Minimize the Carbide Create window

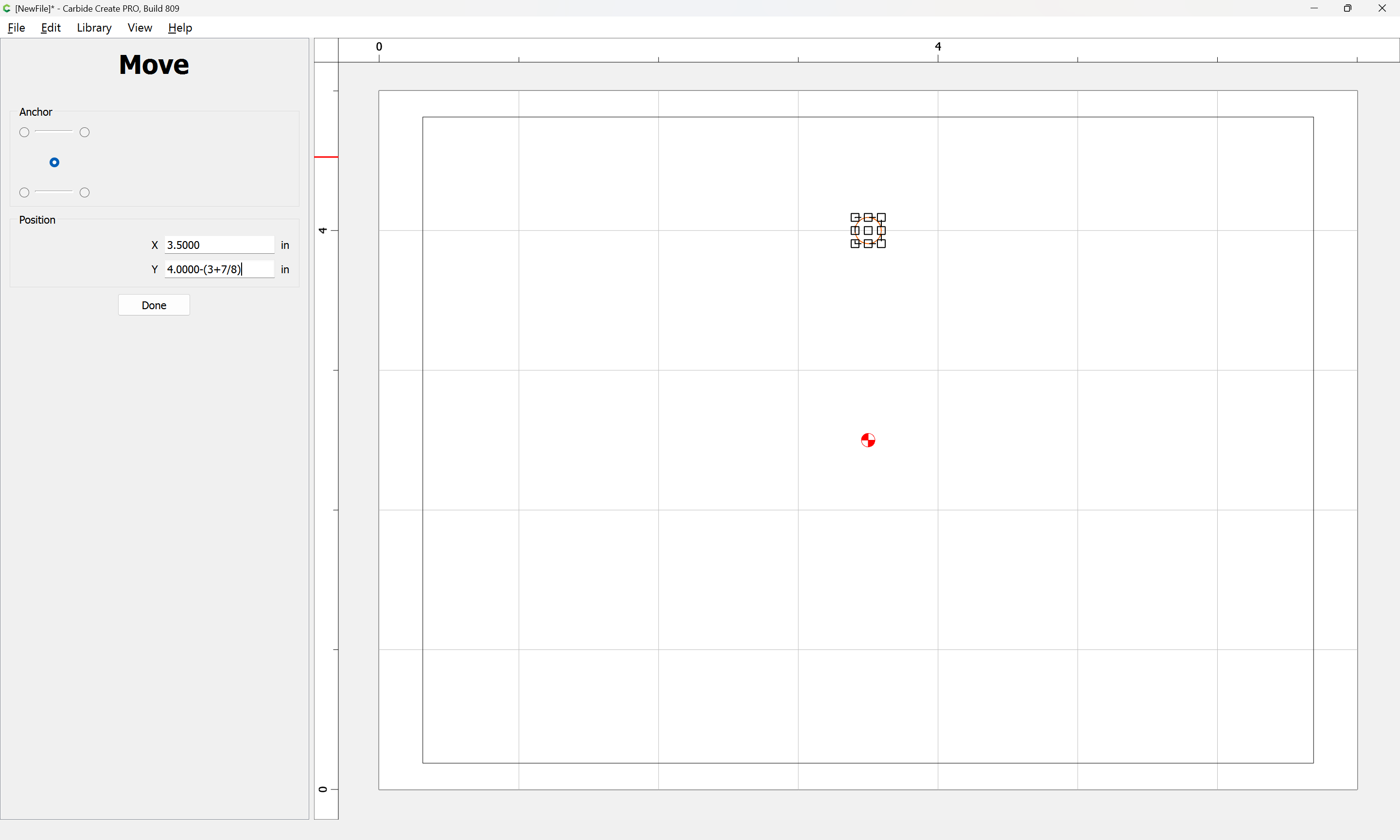(1314, 8)
